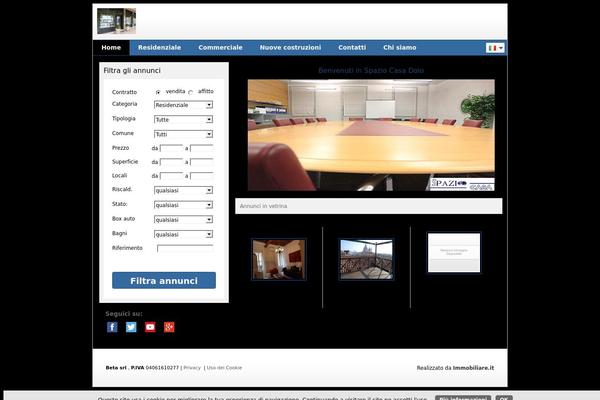
Task: Click the Locali maximum 'a' field
Action: (x=202, y=176)
